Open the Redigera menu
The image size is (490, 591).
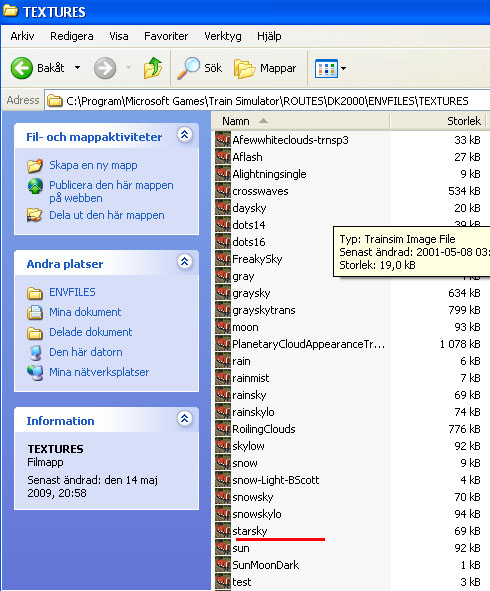click(72, 36)
